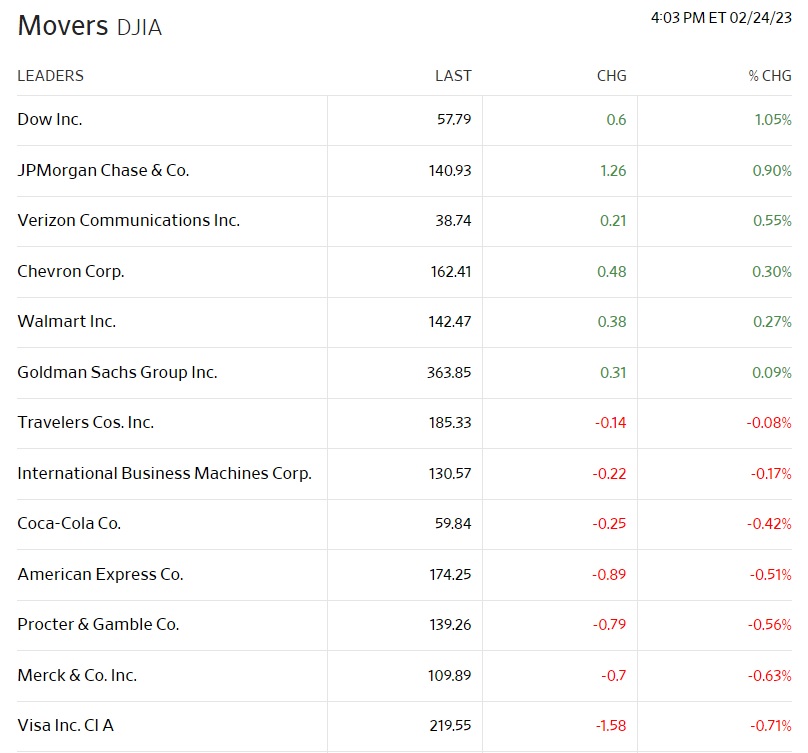Click the Movers heading title
Image resolution: width=808 pixels, height=753 pixels.
[63, 26]
